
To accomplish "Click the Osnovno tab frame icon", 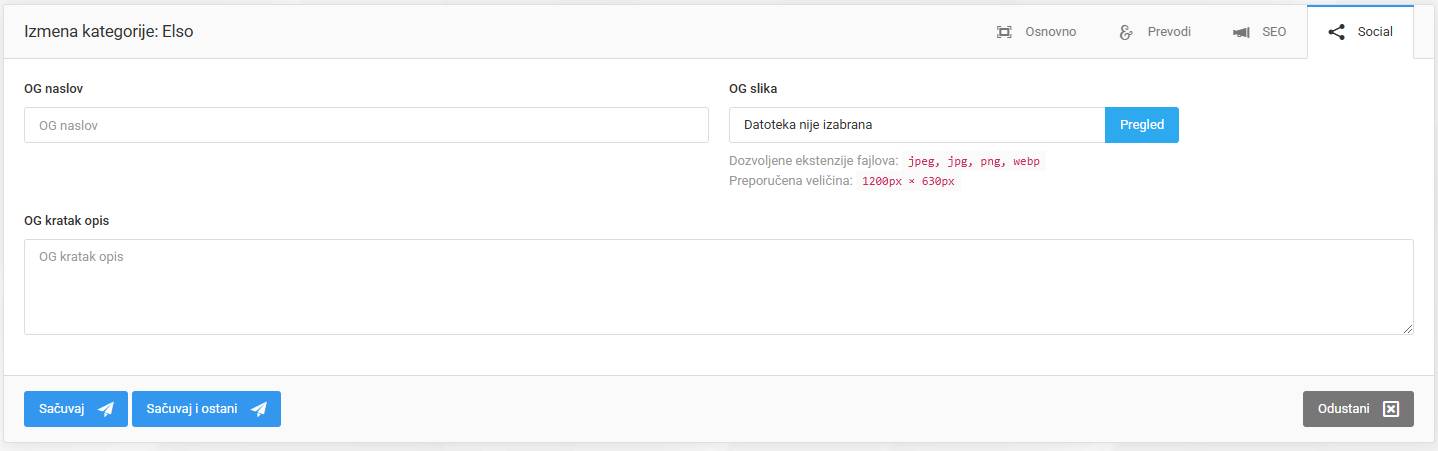I will 1004,32.
